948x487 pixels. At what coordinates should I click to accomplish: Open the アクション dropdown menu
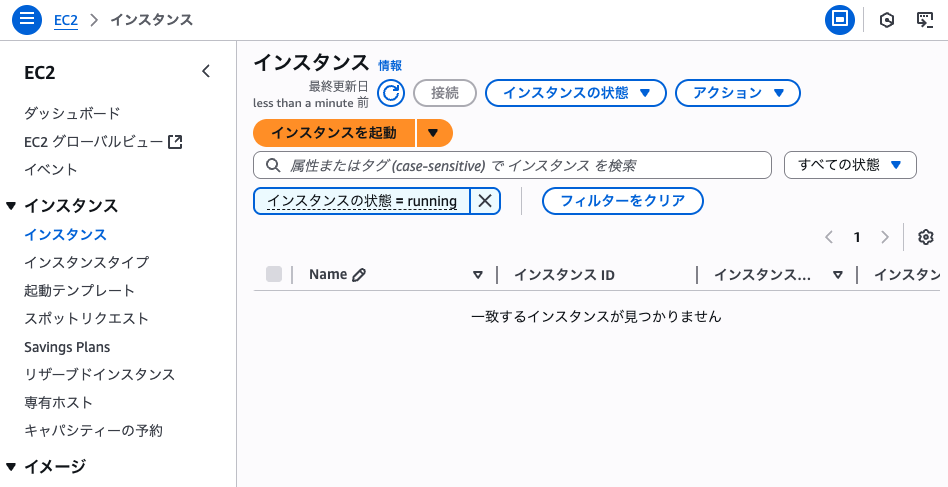737,93
